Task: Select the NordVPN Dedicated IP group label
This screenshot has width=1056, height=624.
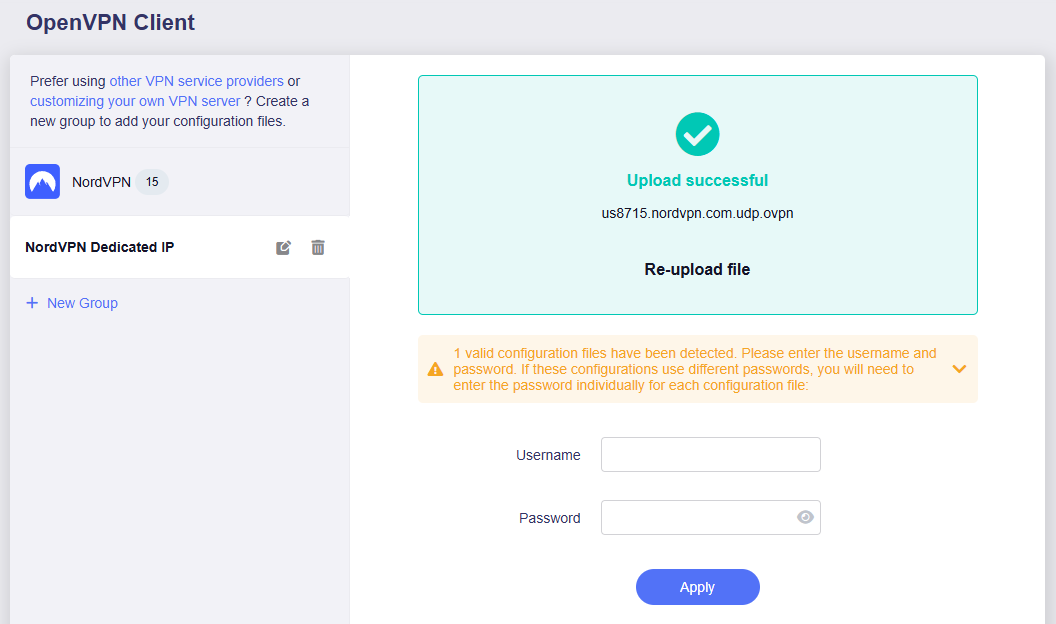Action: (100, 247)
